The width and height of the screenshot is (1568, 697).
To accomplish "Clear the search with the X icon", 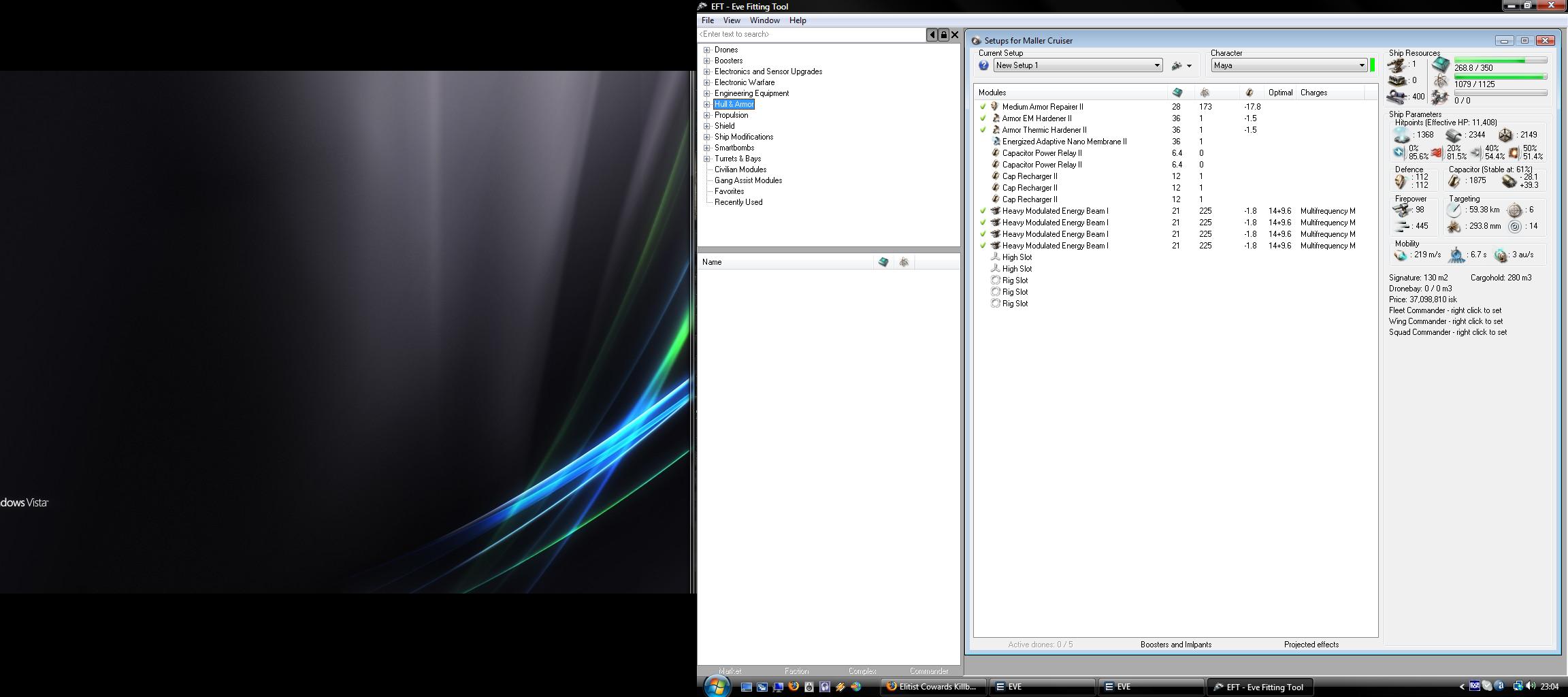I will point(955,34).
